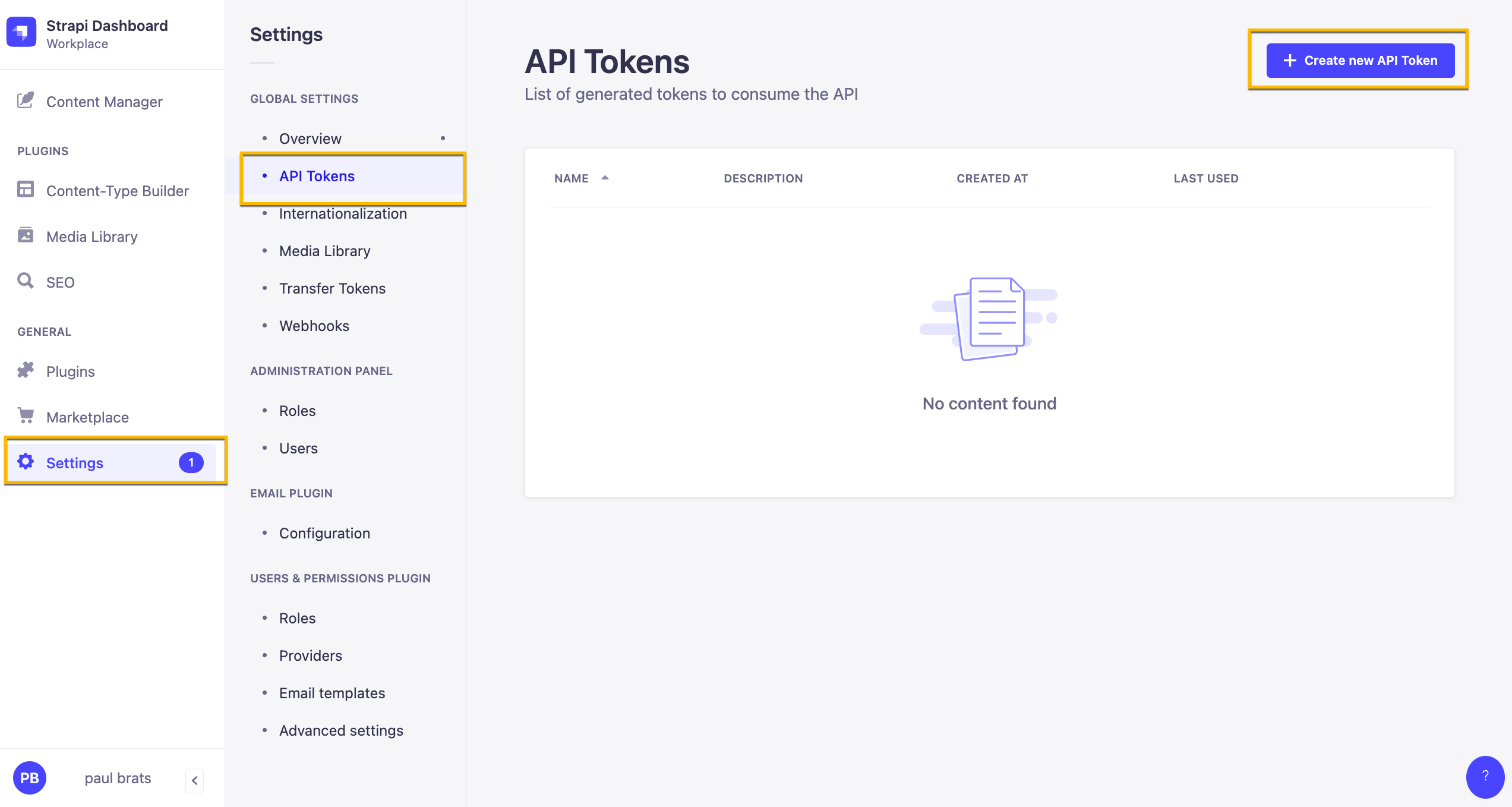The width and height of the screenshot is (1512, 807).
Task: Click Create new API Token button
Action: tap(1361, 61)
